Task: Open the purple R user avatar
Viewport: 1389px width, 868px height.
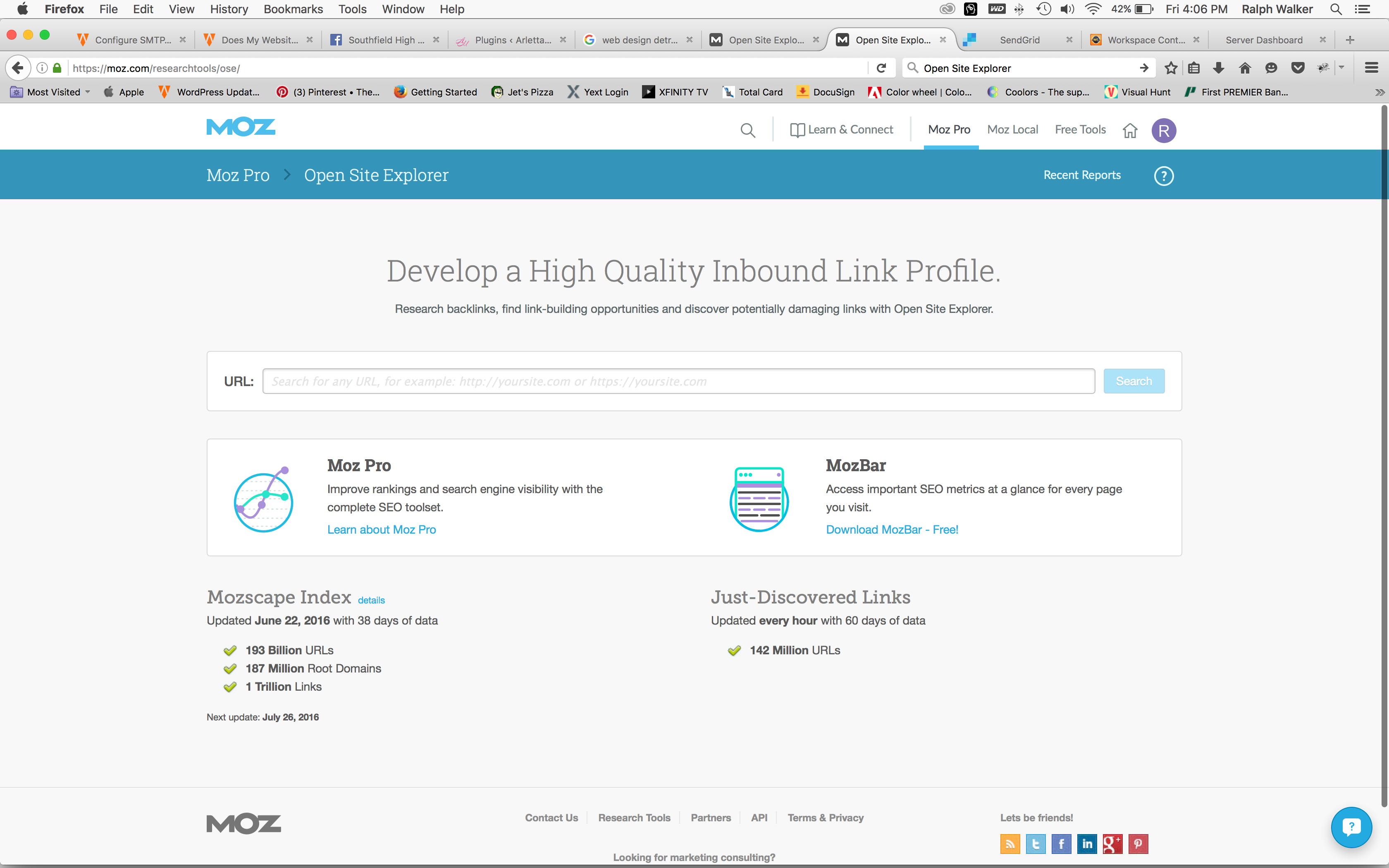Action: pyautogui.click(x=1163, y=130)
